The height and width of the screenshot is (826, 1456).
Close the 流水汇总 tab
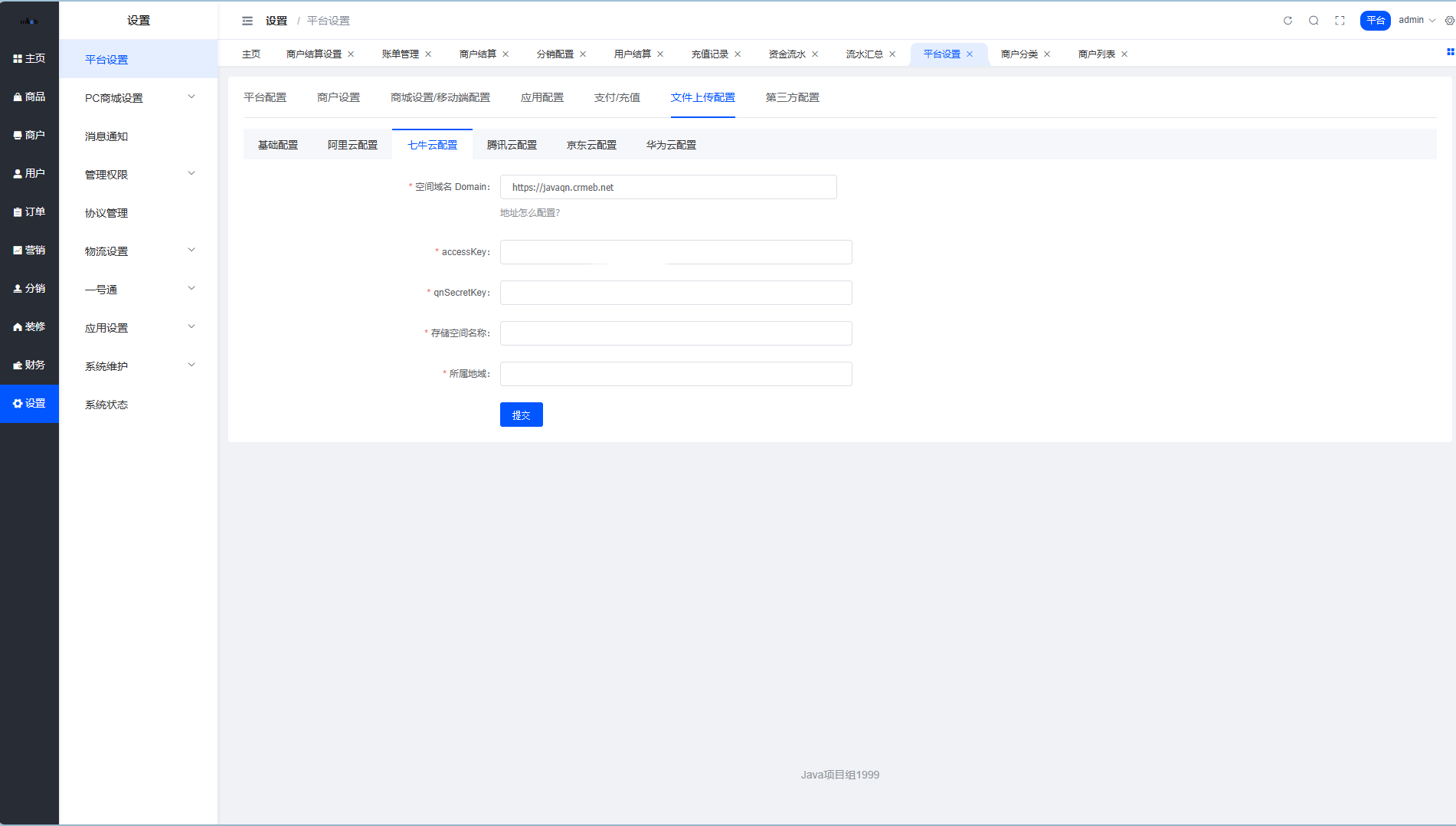pos(892,54)
